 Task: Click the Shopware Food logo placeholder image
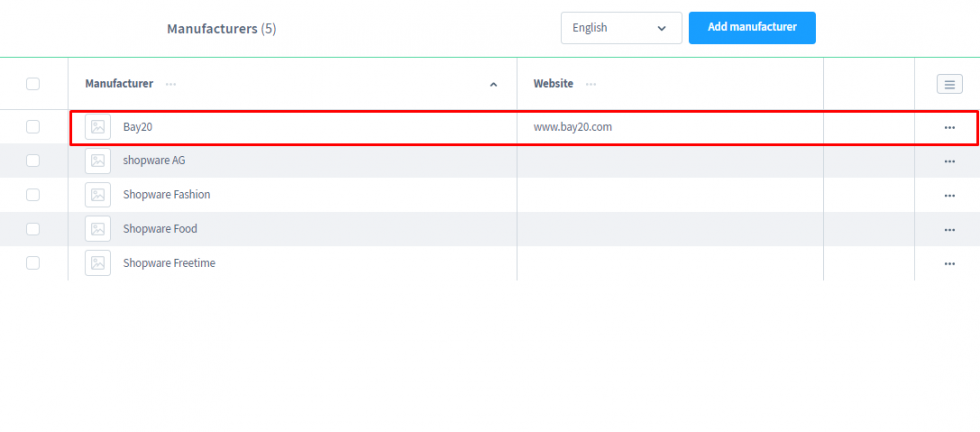coord(98,229)
